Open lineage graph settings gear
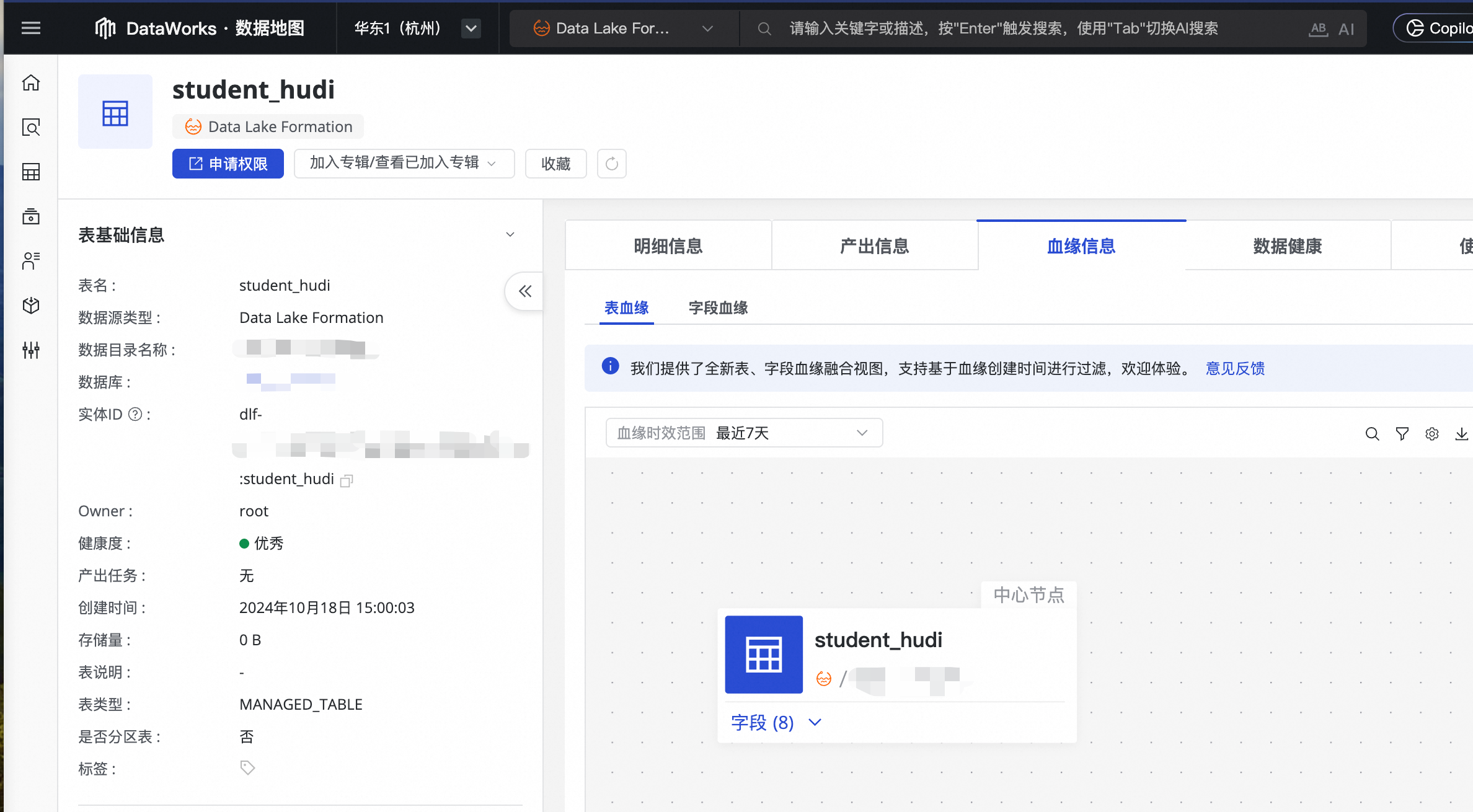Screen dimensions: 1473x812 tap(1431, 434)
